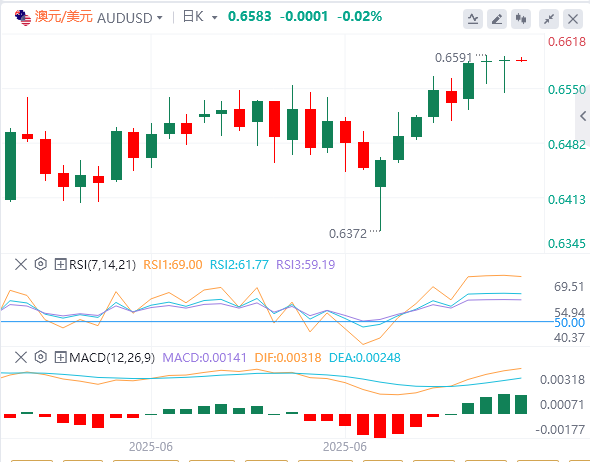
Task: Click the 50.00 RSI level line label
Action: pyautogui.click(x=570, y=322)
